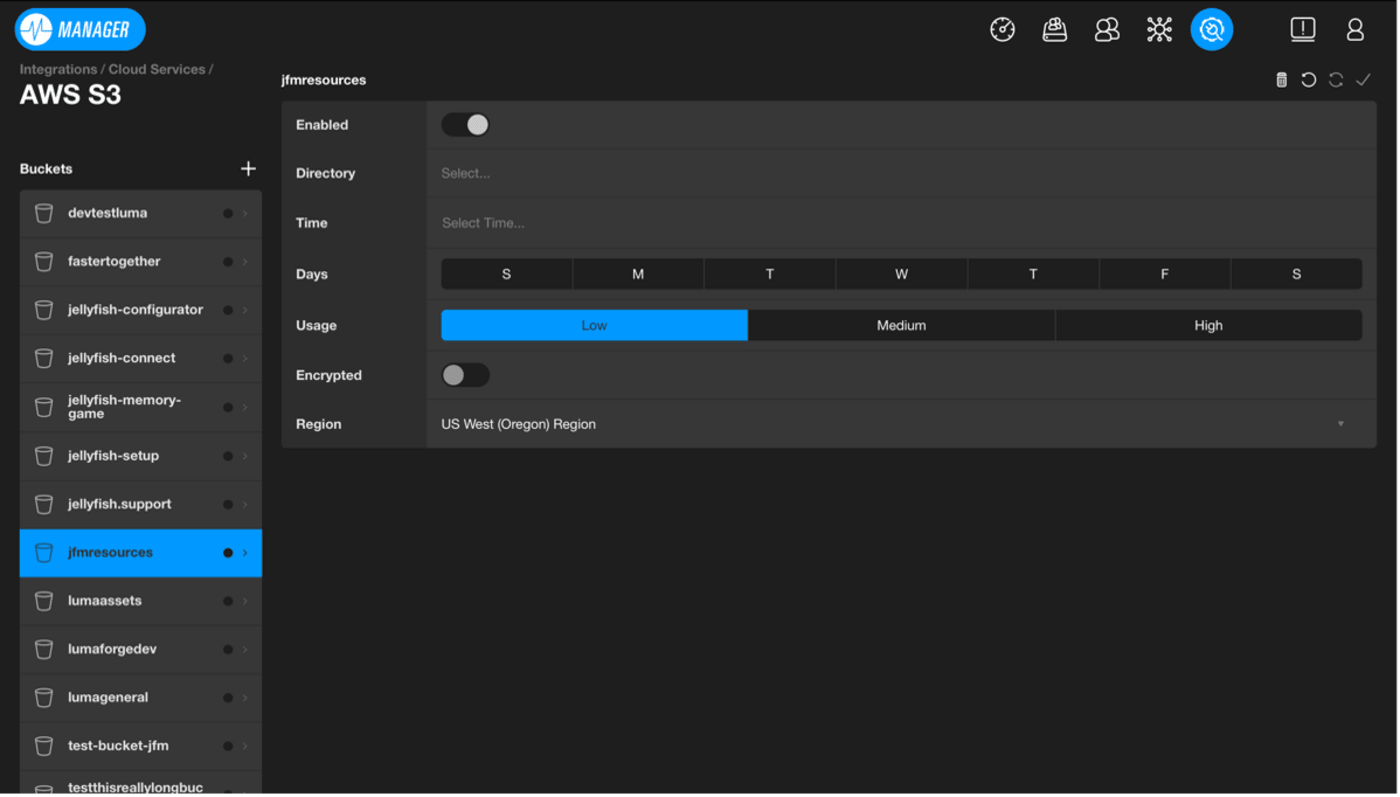Open the users group icon
Viewport: 1400px width, 797px height.
[1107, 30]
